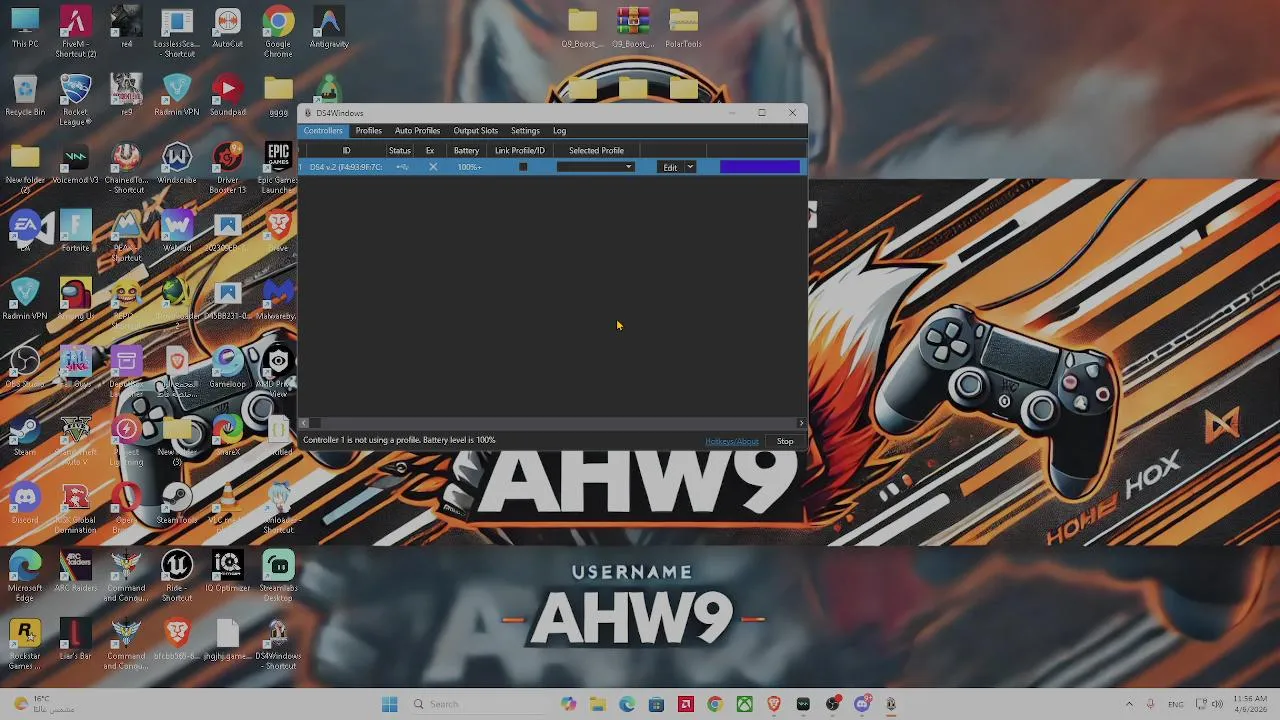Open the Hotkeys/About link

coord(732,441)
